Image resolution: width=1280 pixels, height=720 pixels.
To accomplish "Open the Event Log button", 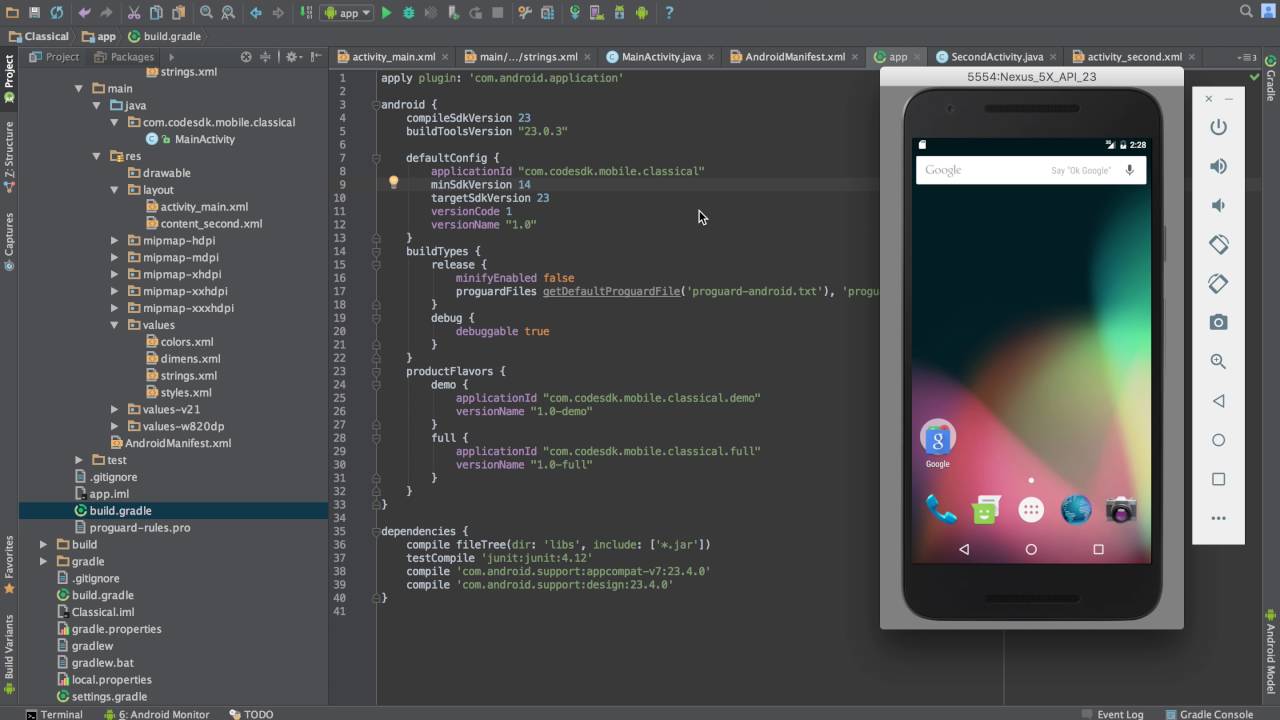I will (1112, 714).
